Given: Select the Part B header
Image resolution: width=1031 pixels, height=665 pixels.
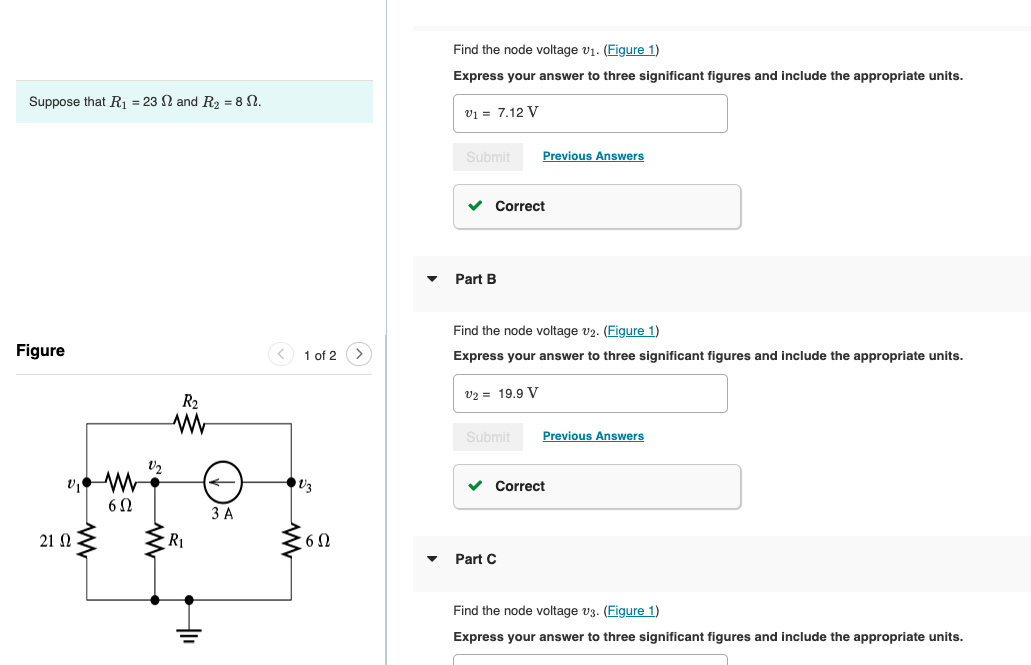Looking at the screenshot, I should pyautogui.click(x=475, y=280).
